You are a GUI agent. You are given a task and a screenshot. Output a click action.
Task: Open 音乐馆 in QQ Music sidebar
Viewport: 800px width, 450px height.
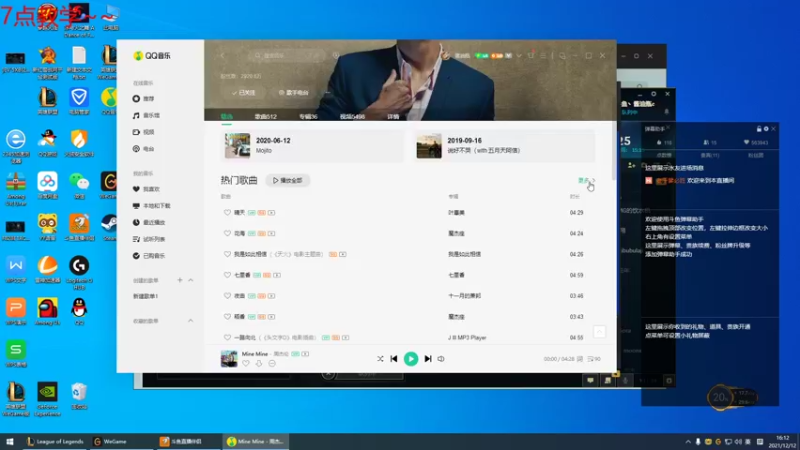[x=146, y=115]
